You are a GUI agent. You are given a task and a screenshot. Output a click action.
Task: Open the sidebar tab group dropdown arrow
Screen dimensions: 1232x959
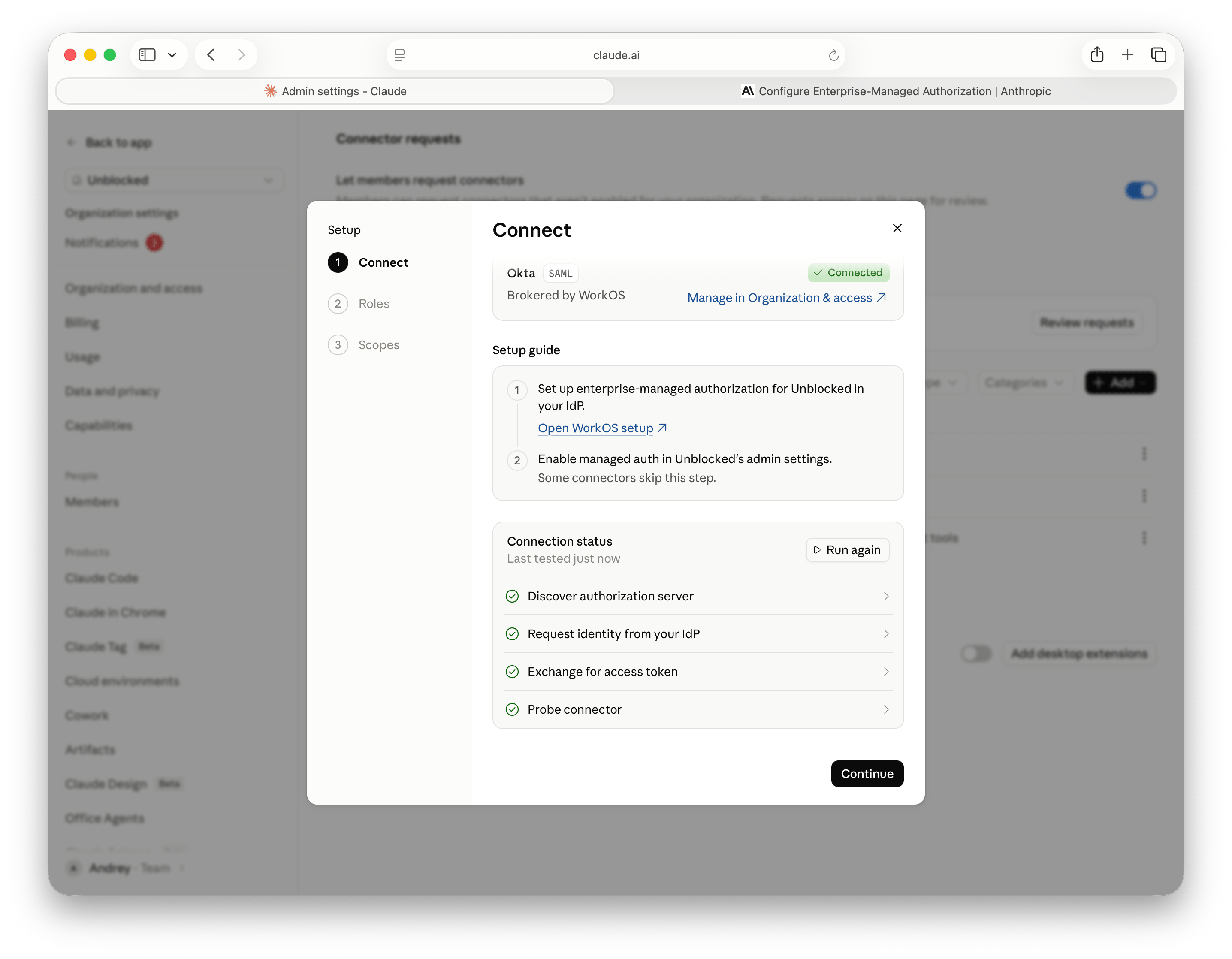coord(172,55)
